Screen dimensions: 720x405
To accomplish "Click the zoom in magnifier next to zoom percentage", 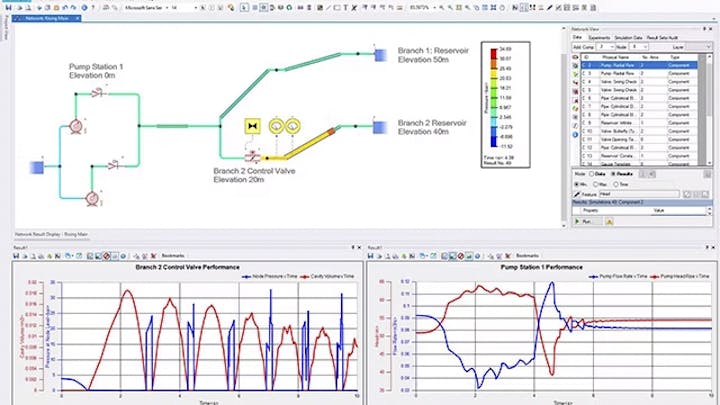I will [441, 8].
